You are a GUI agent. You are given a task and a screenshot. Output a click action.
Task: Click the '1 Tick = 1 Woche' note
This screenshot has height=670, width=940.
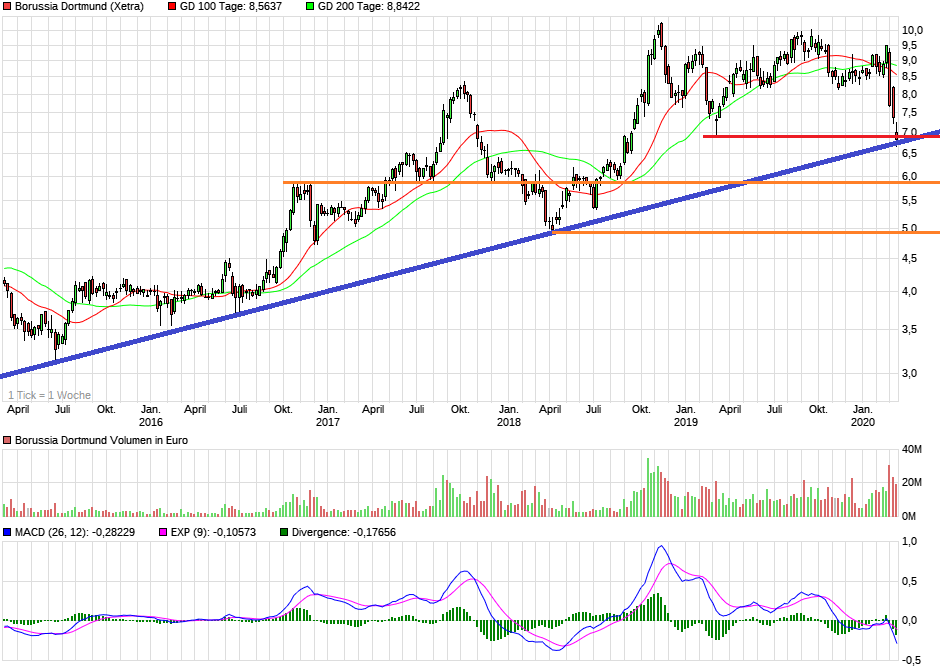click(50, 395)
